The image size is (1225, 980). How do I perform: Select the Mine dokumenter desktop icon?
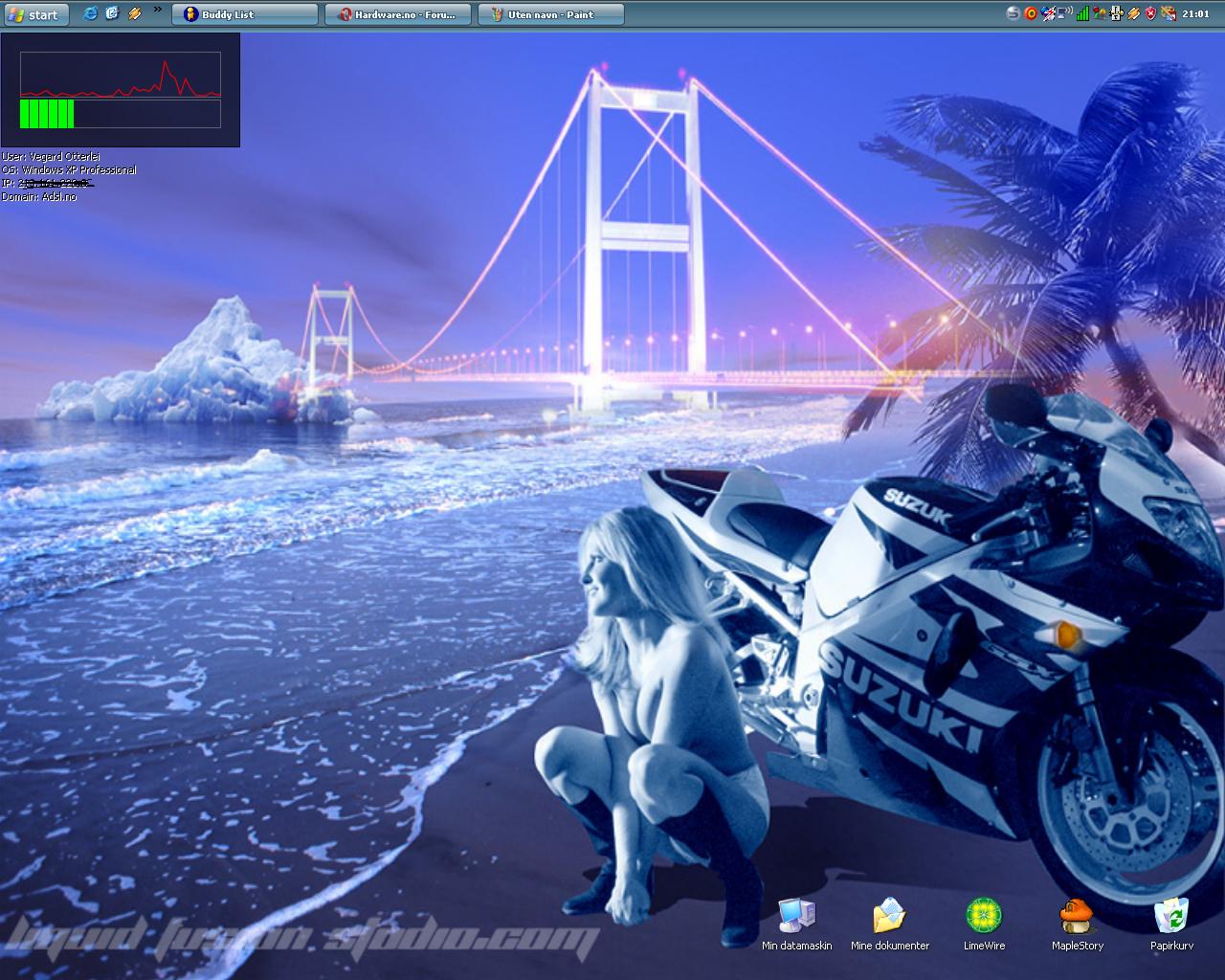(x=890, y=924)
